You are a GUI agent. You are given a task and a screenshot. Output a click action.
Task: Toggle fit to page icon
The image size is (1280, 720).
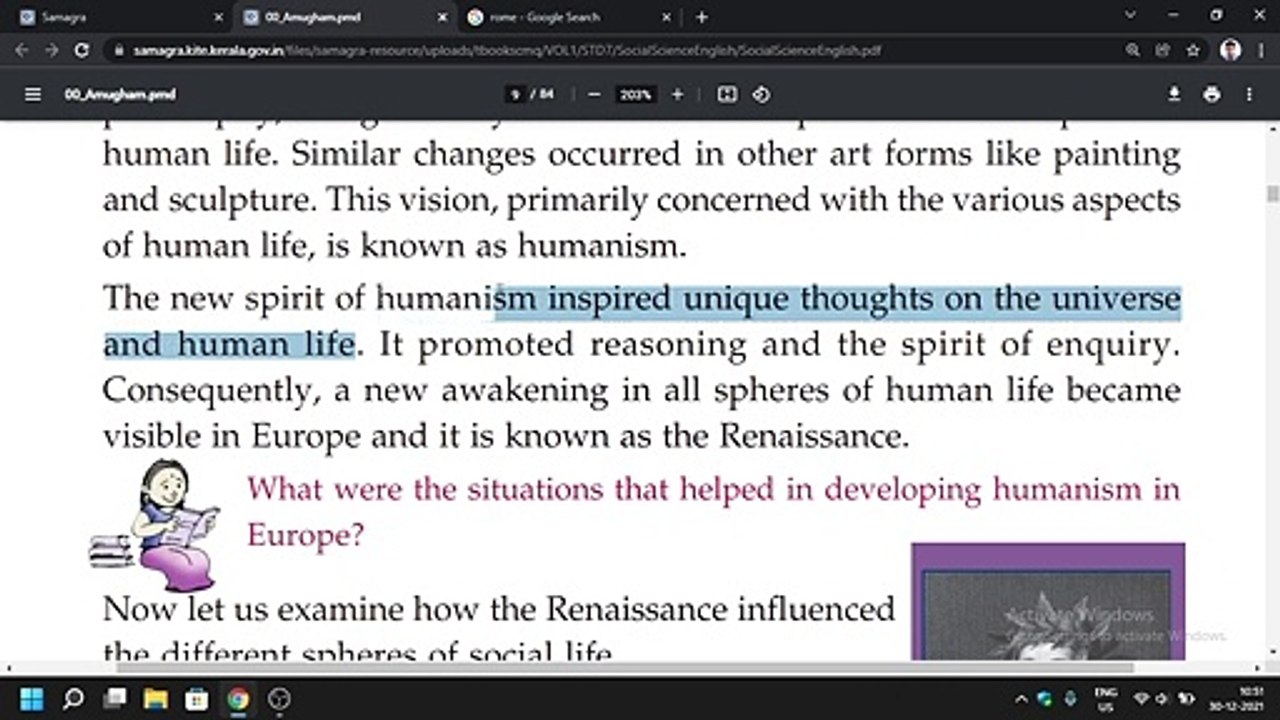727,94
